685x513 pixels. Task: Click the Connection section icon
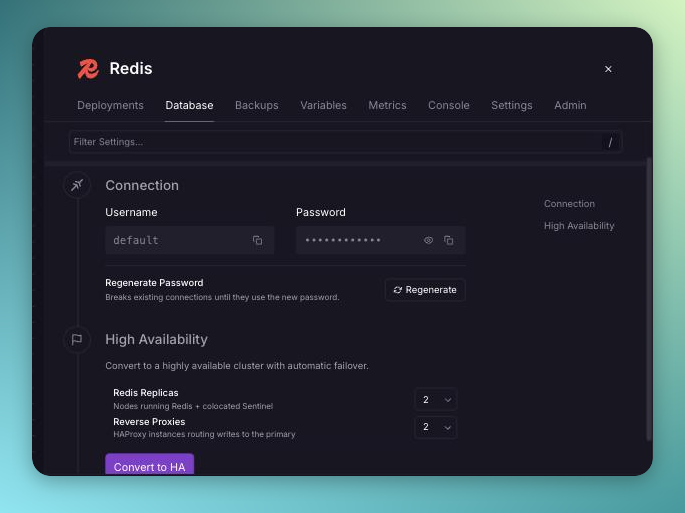click(x=77, y=185)
